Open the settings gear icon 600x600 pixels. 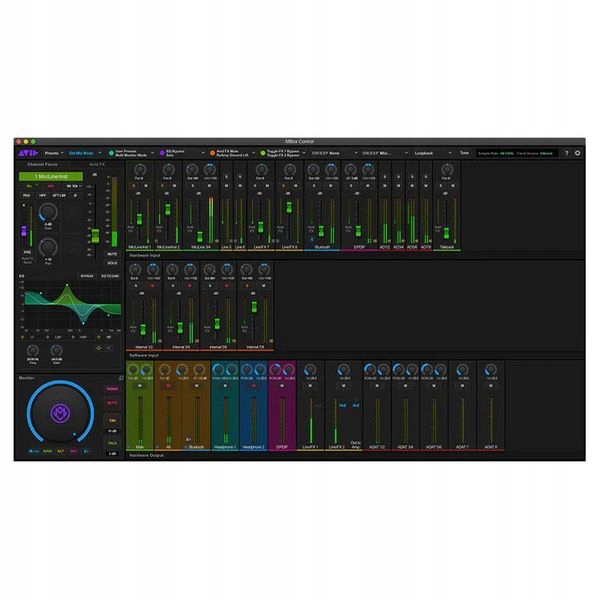tap(577, 153)
